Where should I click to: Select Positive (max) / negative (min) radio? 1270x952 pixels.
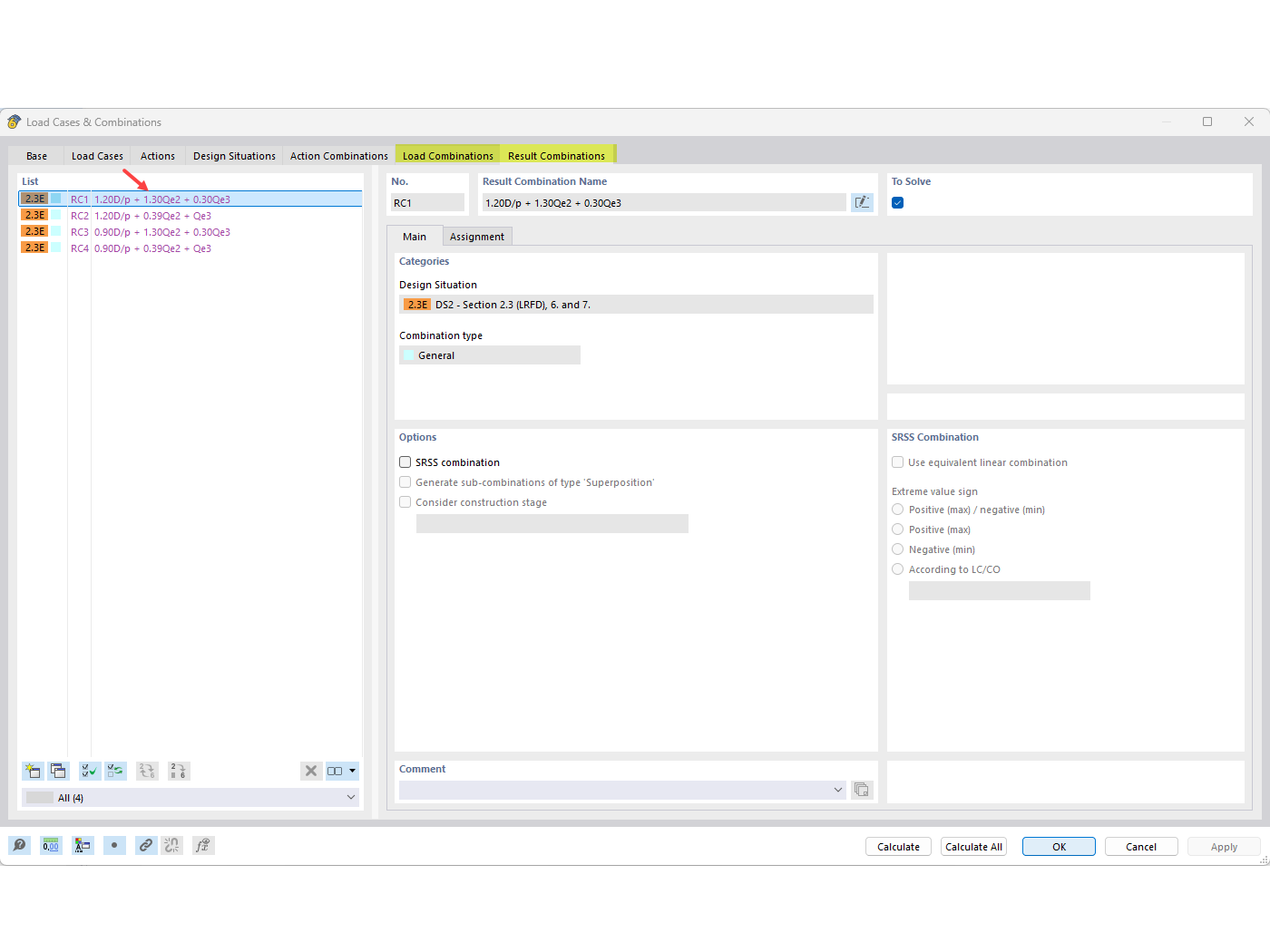(x=898, y=510)
